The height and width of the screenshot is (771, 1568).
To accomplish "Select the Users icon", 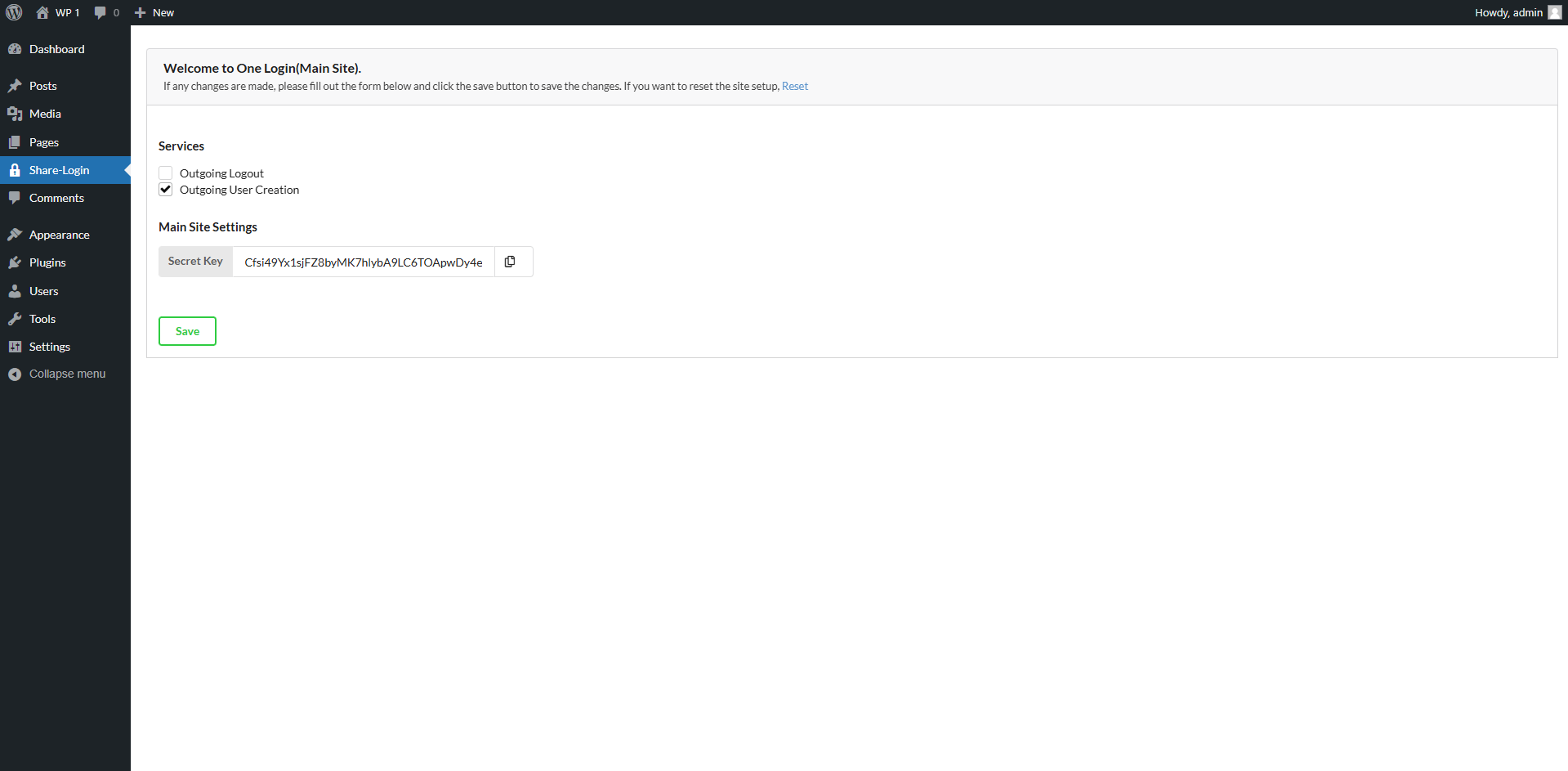I will point(16,291).
